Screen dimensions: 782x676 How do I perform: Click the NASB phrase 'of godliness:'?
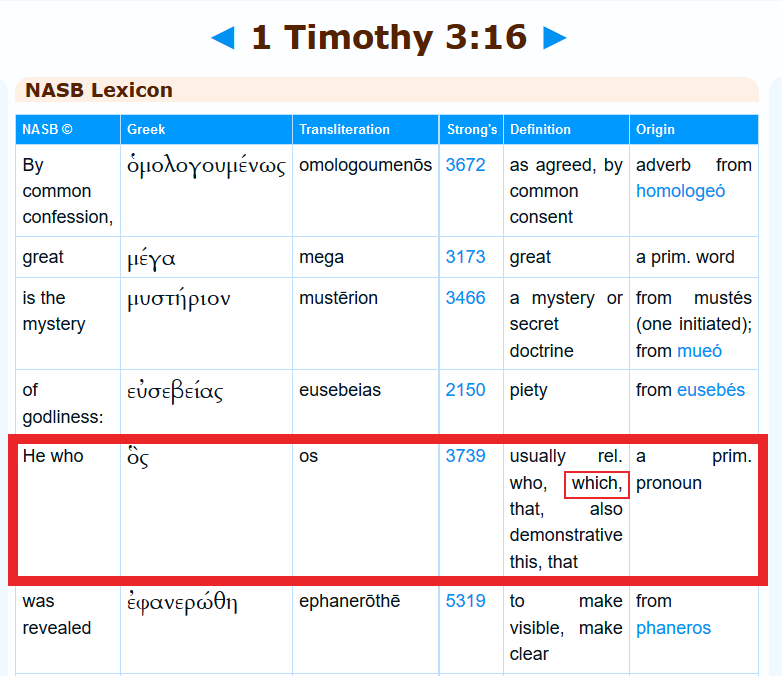tap(63, 403)
